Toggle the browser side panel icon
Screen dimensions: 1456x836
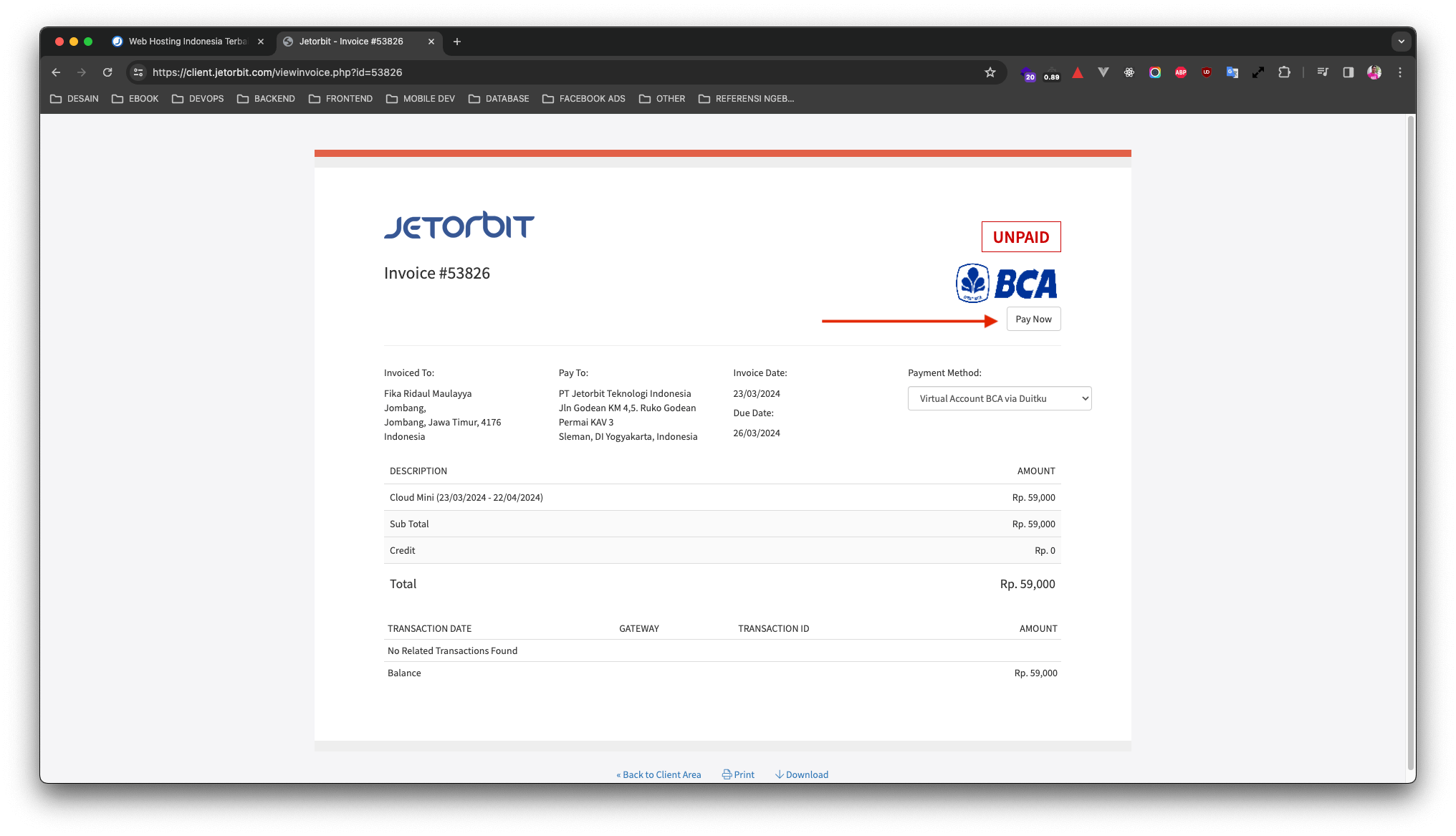[1349, 72]
